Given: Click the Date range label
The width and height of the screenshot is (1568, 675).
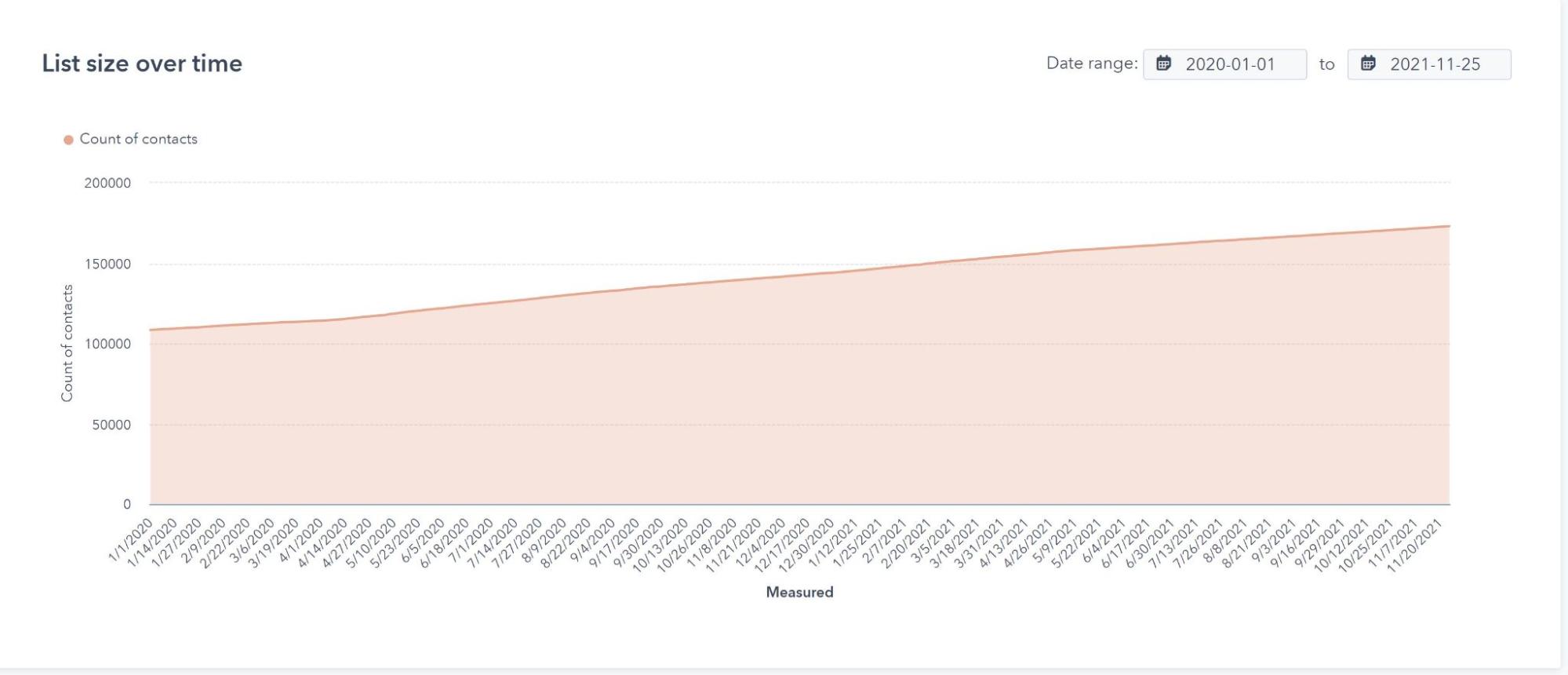Looking at the screenshot, I should 1091,64.
